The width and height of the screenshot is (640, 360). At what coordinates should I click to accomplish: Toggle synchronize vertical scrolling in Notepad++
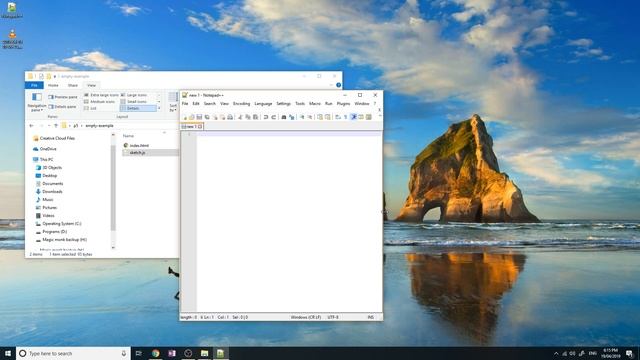click(320, 117)
